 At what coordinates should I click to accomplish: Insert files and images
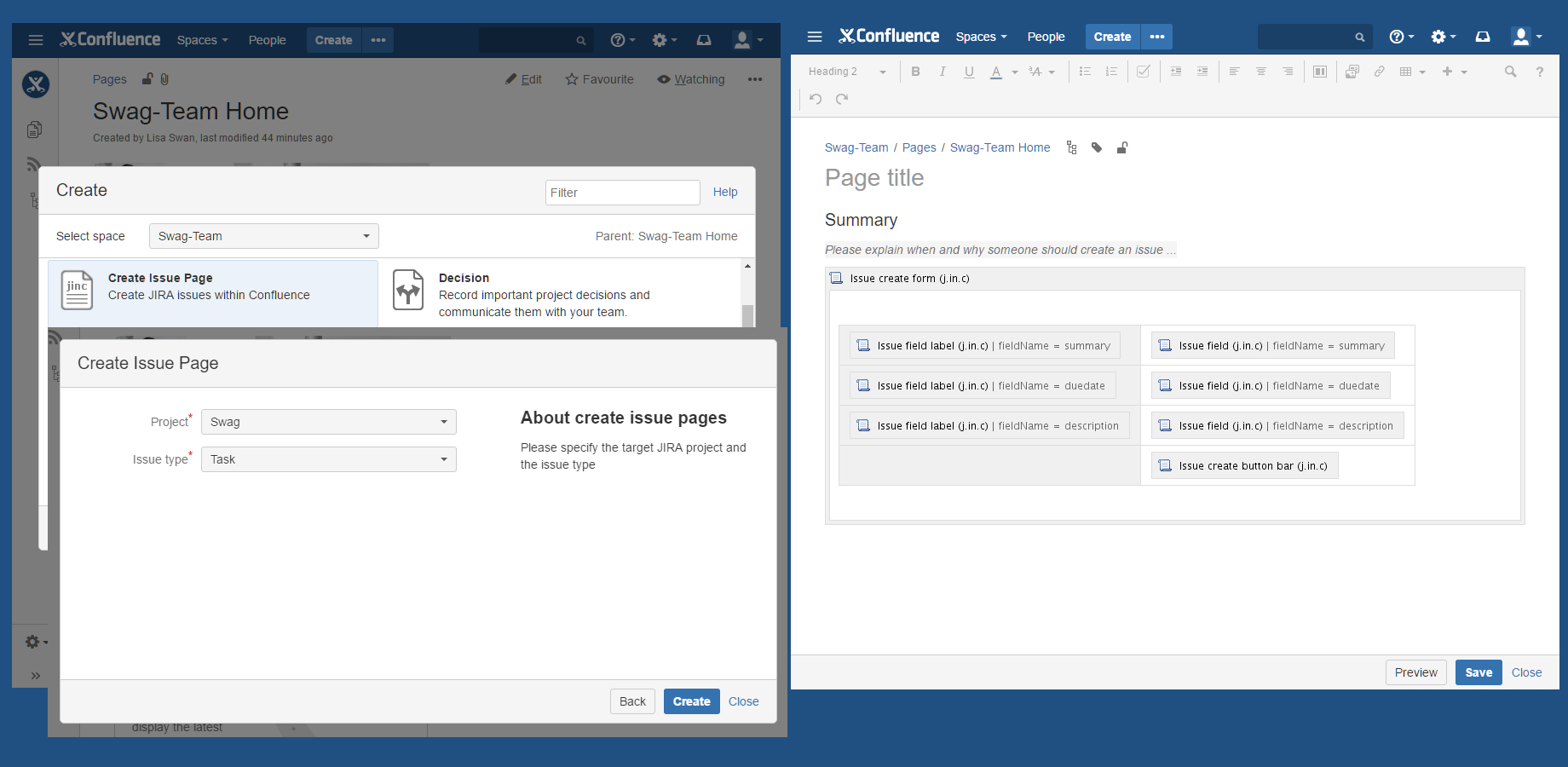pos(1352,72)
